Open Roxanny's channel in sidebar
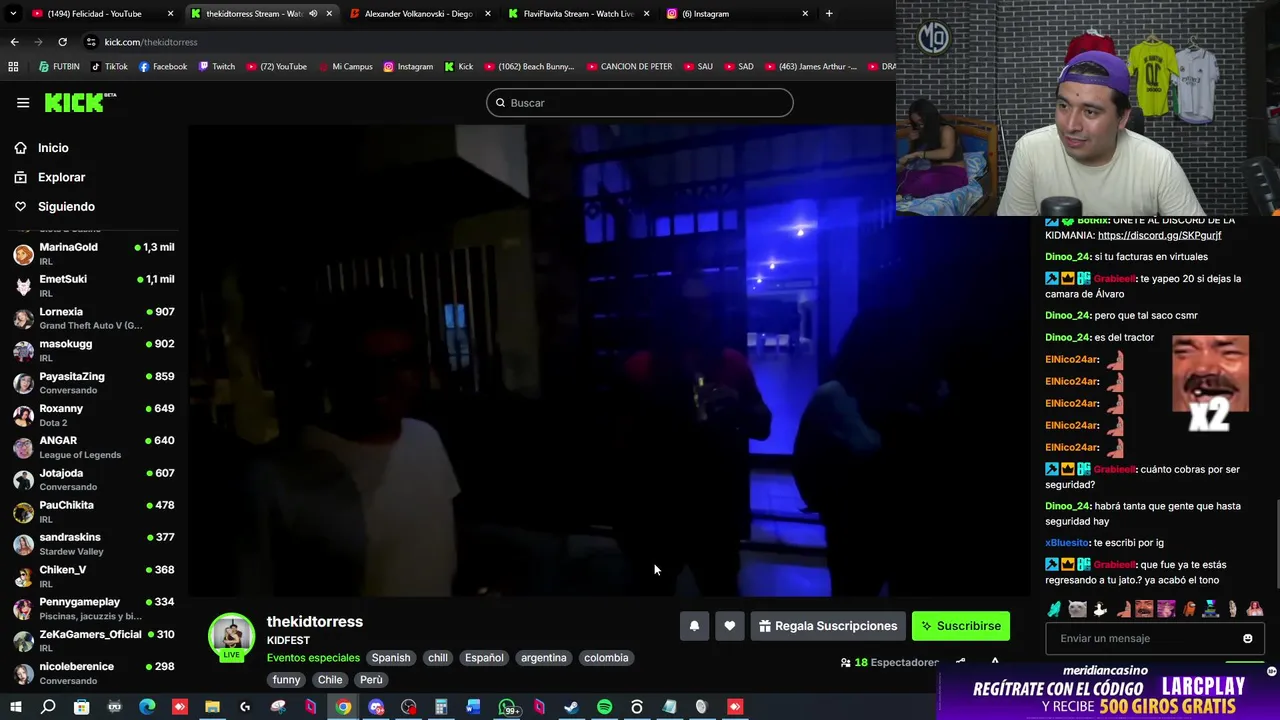Image resolution: width=1280 pixels, height=720 pixels. pyautogui.click(x=93, y=415)
